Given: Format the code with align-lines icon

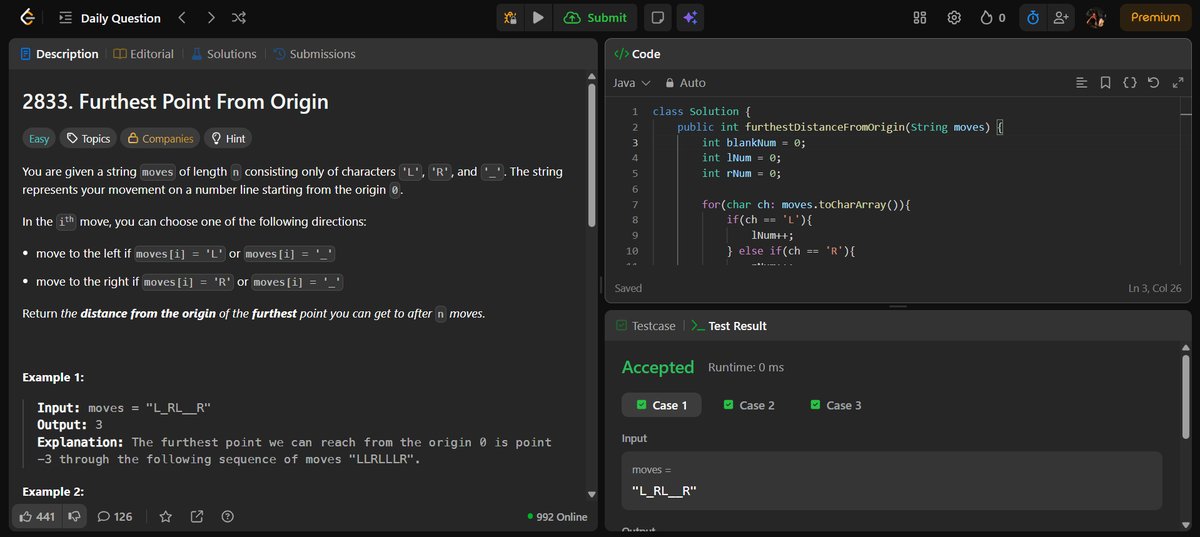Looking at the screenshot, I should [1081, 83].
